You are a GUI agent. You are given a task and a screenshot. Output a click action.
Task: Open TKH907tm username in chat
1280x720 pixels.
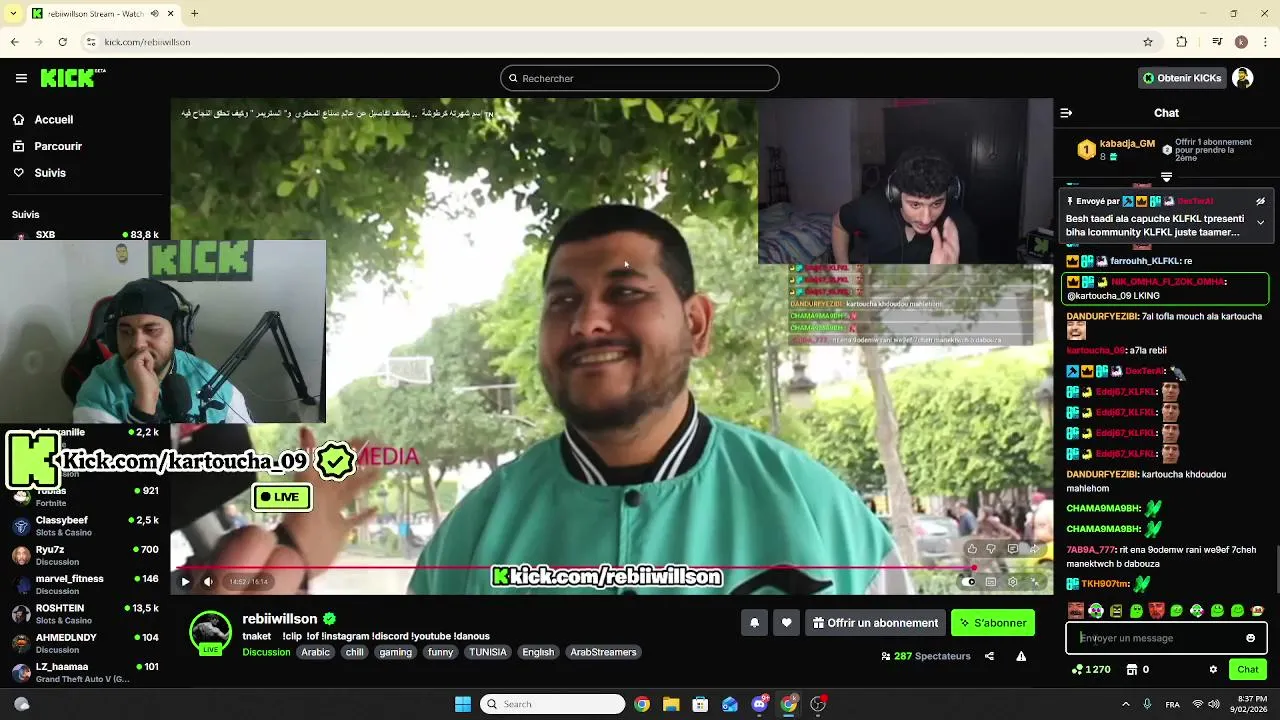pyautogui.click(x=1105, y=584)
